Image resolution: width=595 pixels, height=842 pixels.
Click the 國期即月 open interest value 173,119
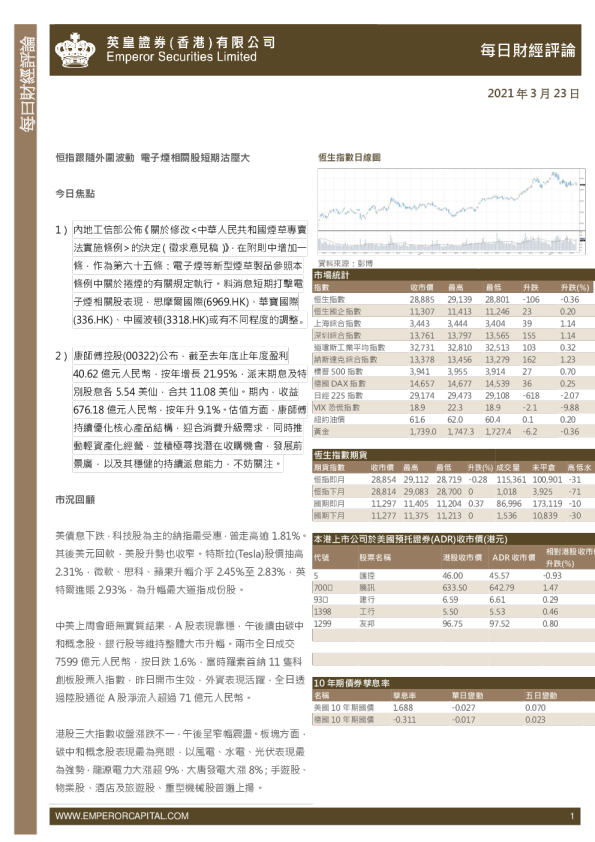[x=547, y=504]
